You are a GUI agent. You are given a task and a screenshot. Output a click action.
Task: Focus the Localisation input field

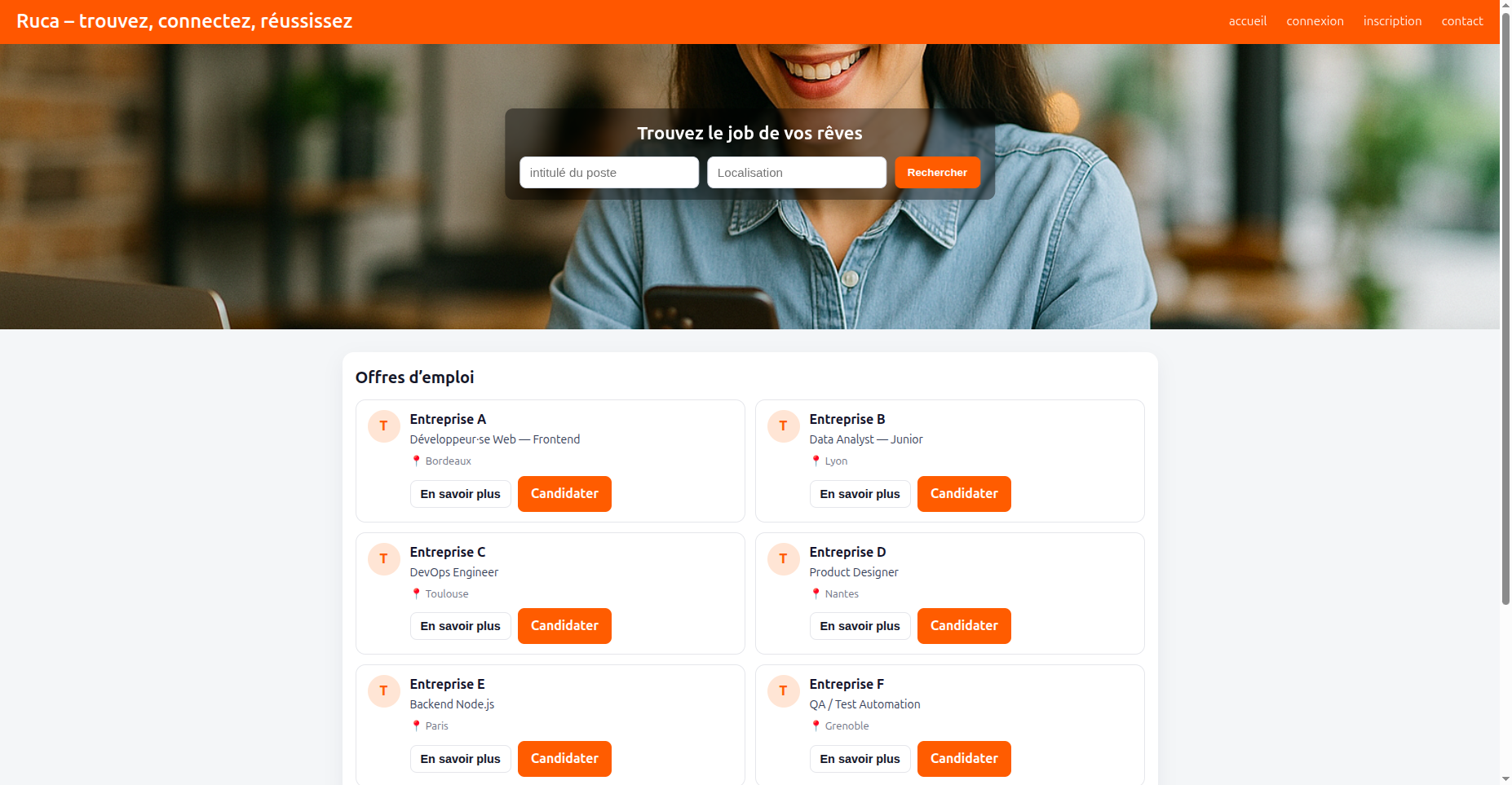(797, 173)
